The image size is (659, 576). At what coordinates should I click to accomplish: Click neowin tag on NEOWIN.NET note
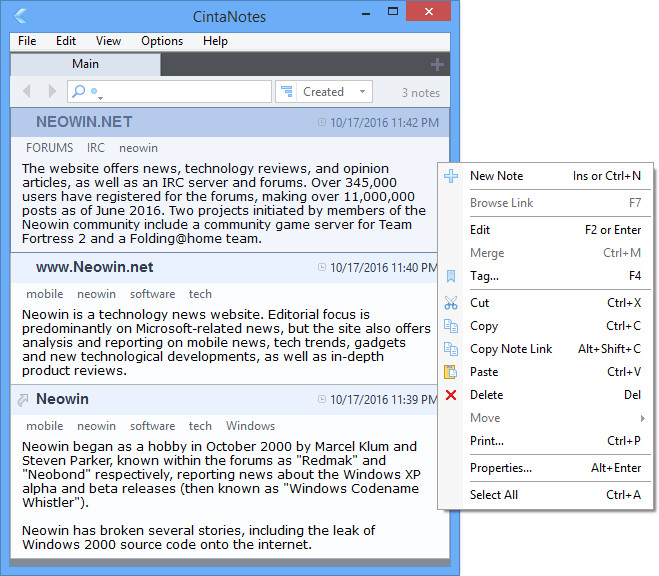[138, 148]
